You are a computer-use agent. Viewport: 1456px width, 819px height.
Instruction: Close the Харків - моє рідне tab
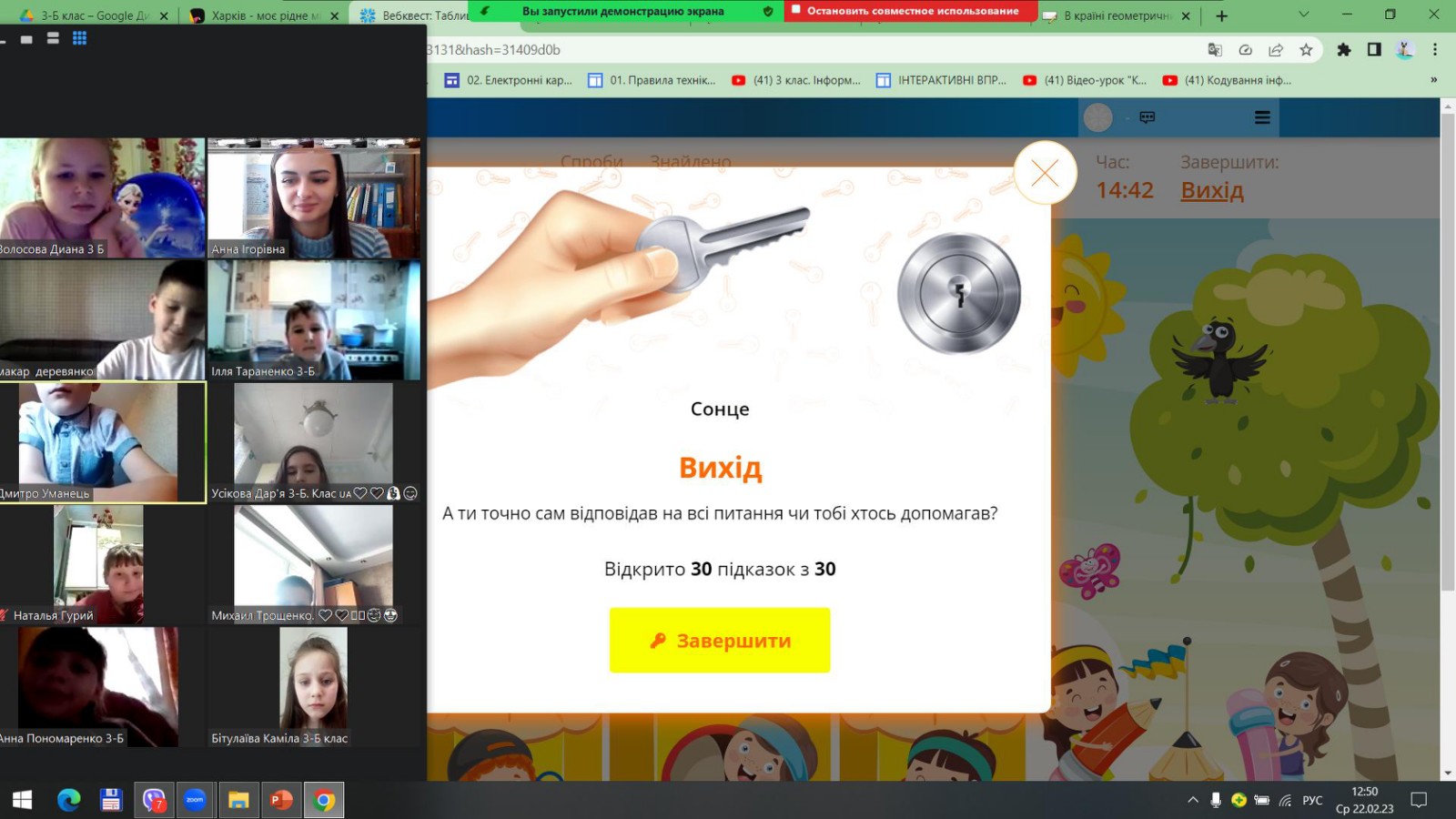click(334, 15)
